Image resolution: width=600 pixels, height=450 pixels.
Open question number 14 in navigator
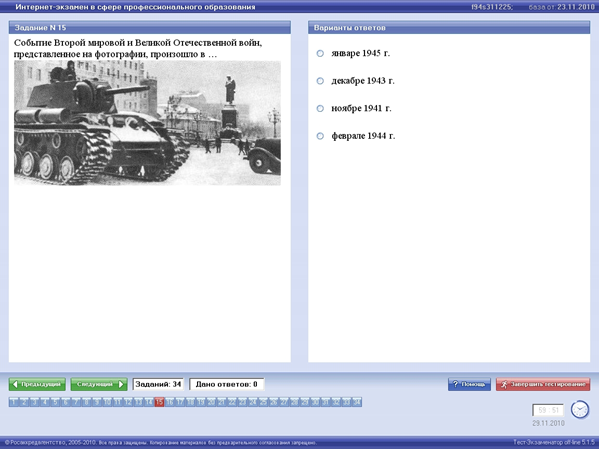149,402
